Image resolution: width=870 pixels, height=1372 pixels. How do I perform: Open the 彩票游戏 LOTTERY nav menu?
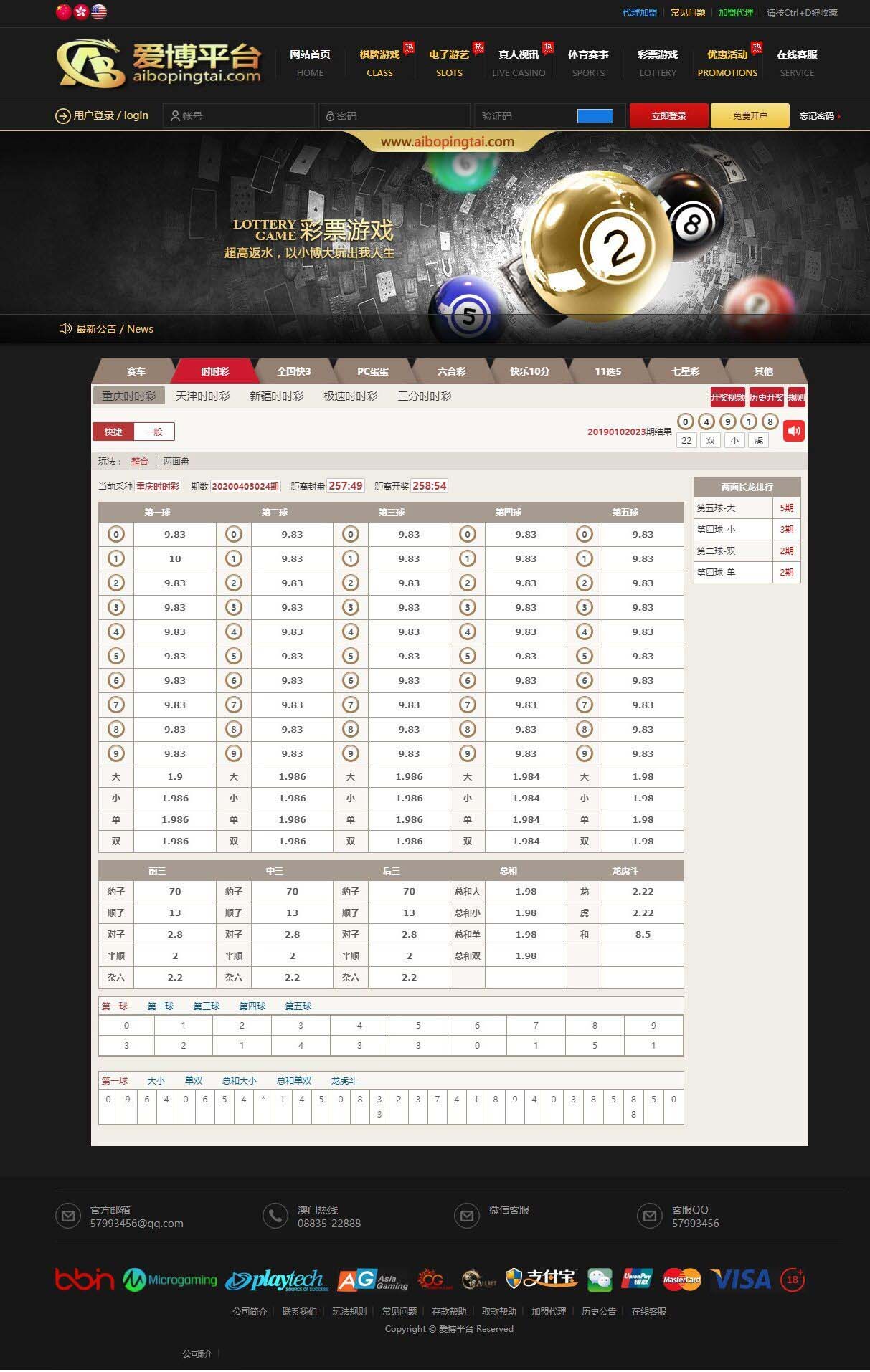coord(658,63)
